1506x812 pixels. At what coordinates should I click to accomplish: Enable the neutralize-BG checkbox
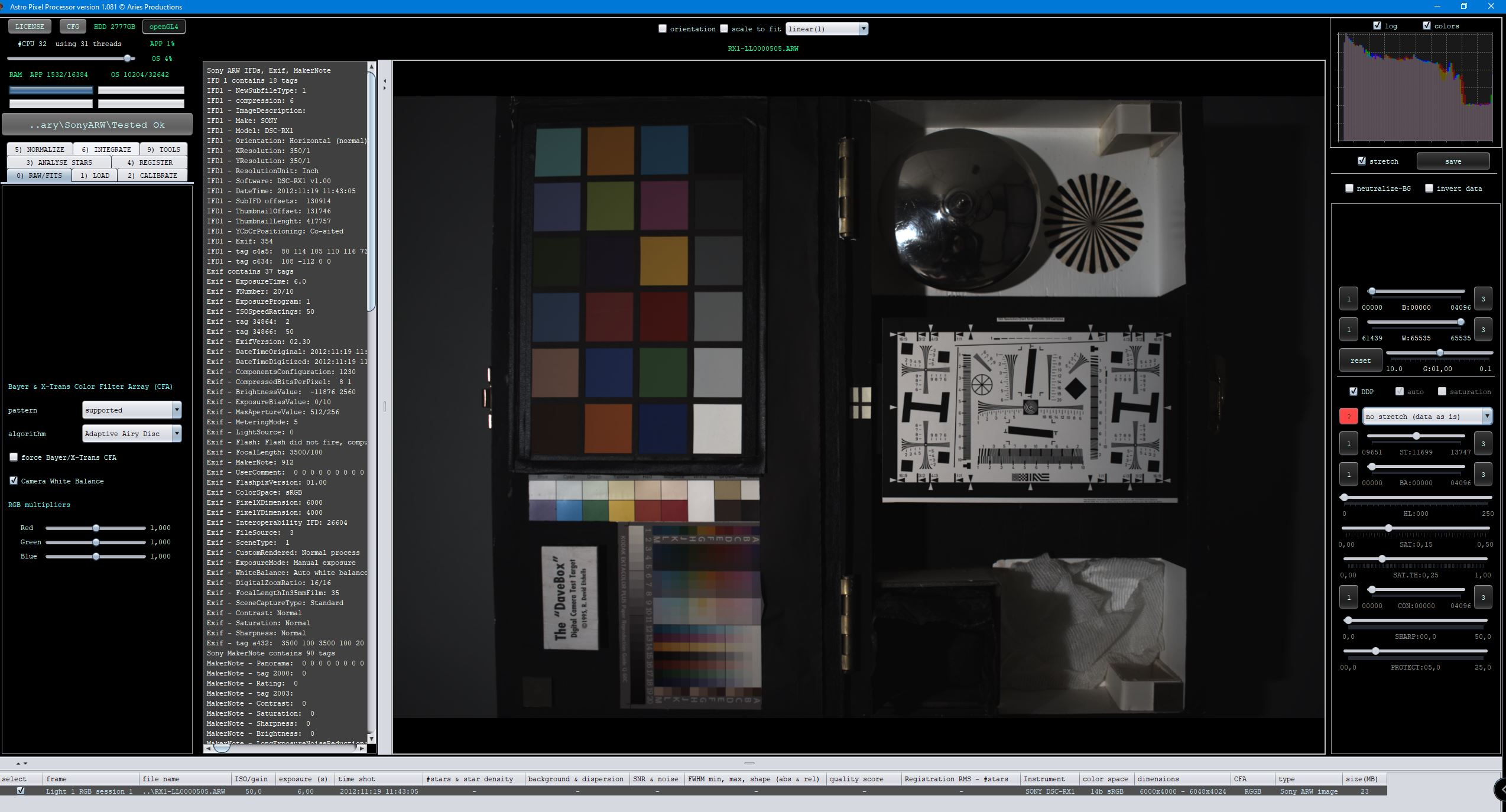1349,189
